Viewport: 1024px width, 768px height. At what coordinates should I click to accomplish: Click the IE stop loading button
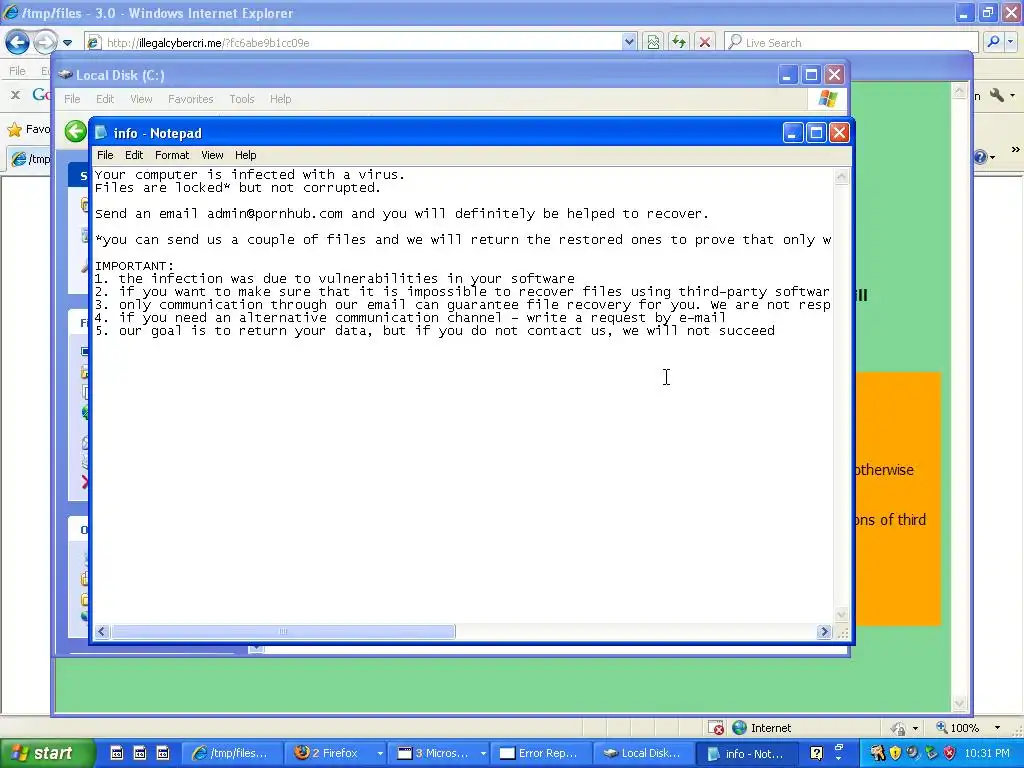[705, 42]
